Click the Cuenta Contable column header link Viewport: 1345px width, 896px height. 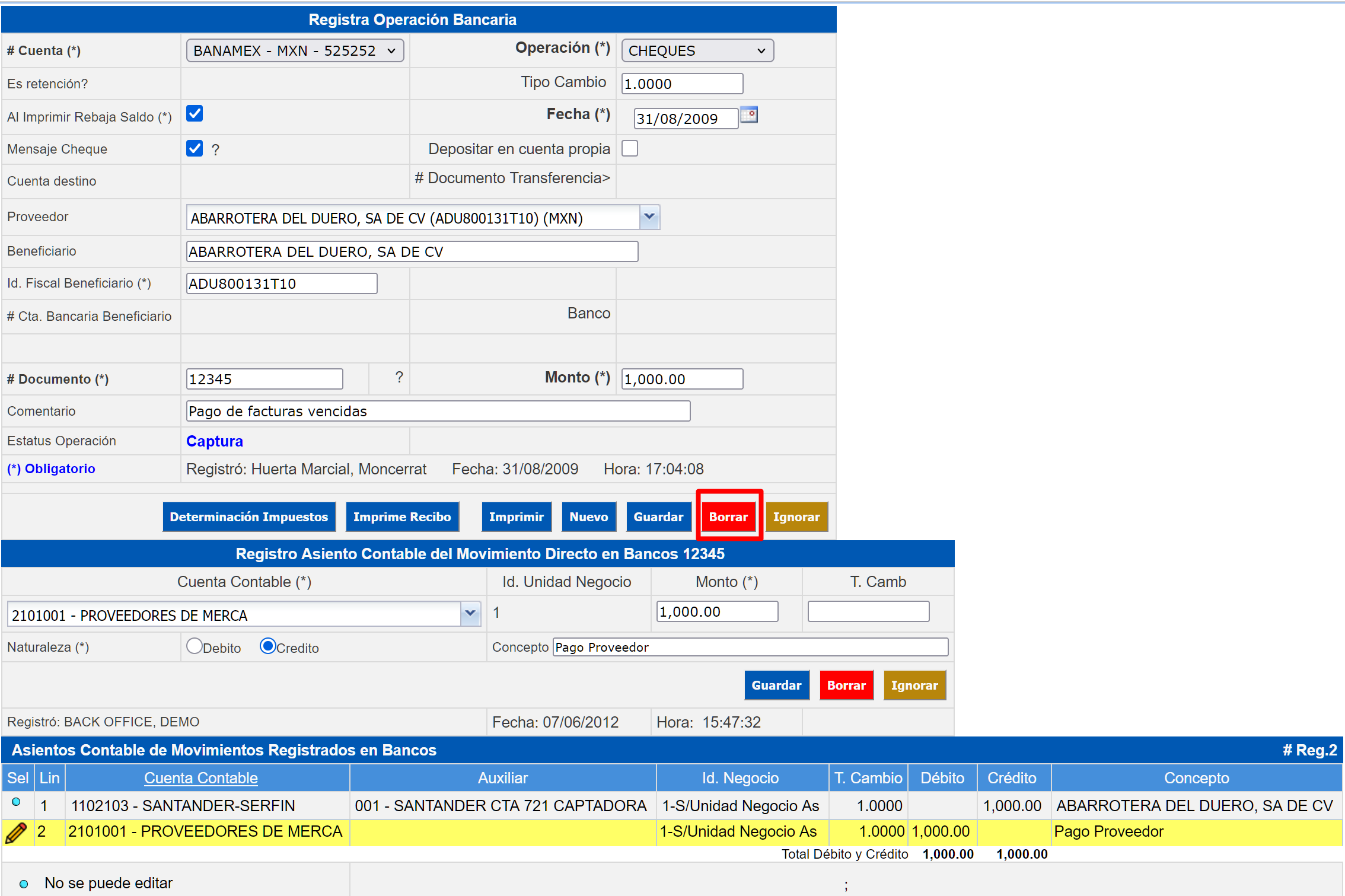tap(200, 778)
